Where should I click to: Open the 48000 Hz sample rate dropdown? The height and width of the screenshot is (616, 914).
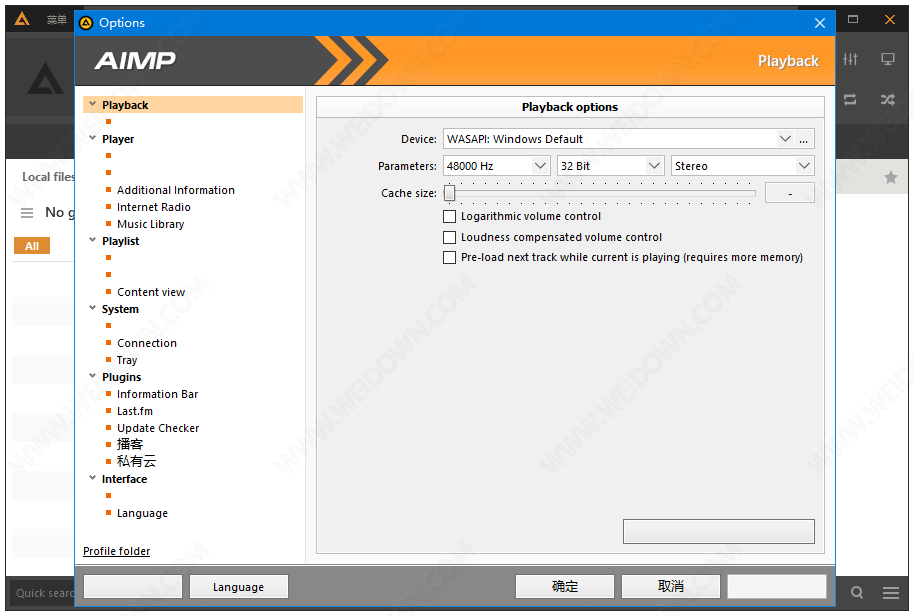coord(540,166)
